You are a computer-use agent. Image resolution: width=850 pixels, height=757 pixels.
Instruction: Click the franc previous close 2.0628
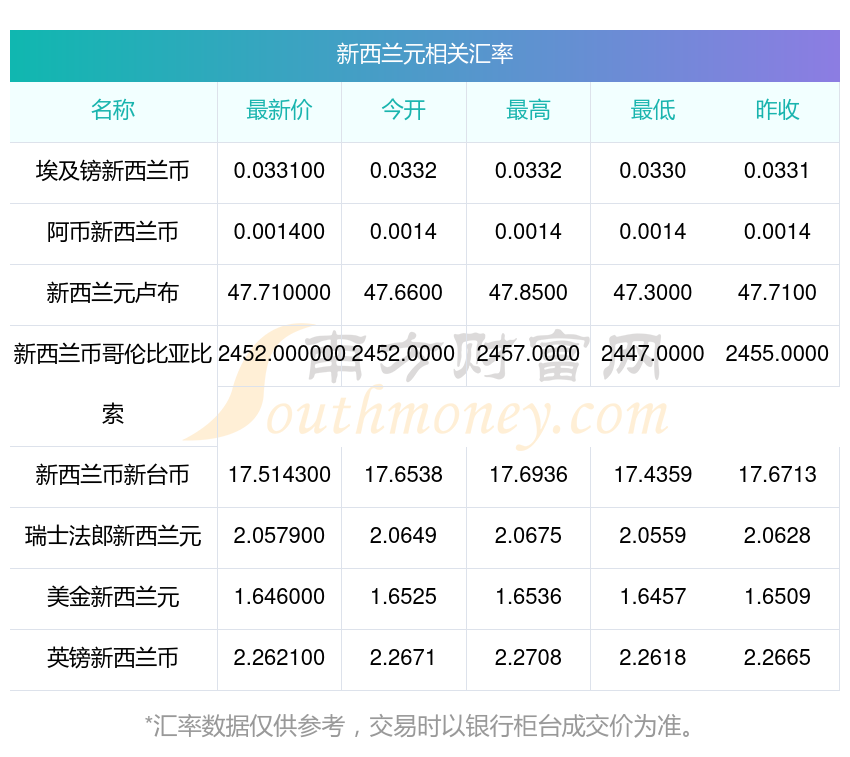pyautogui.click(x=777, y=536)
